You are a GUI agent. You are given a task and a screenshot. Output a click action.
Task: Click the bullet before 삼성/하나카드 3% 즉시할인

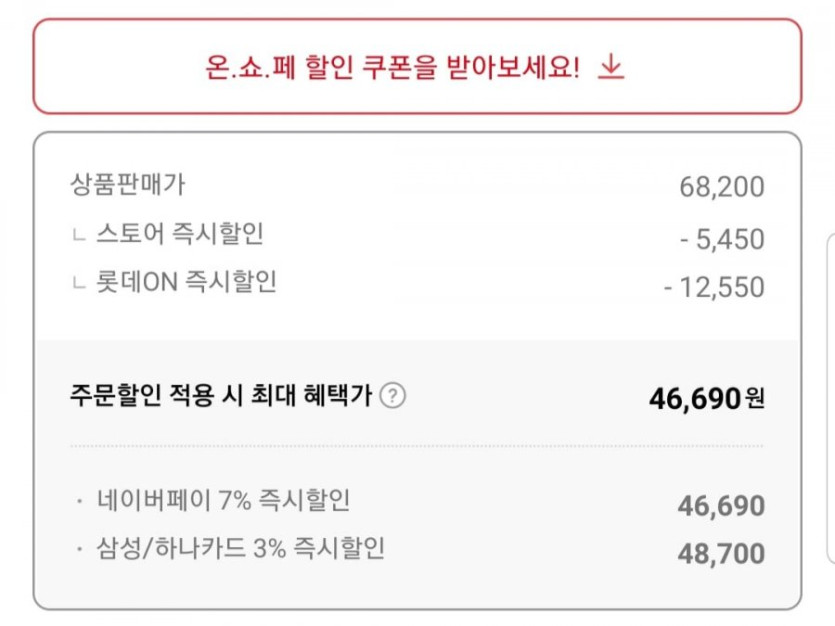click(79, 549)
